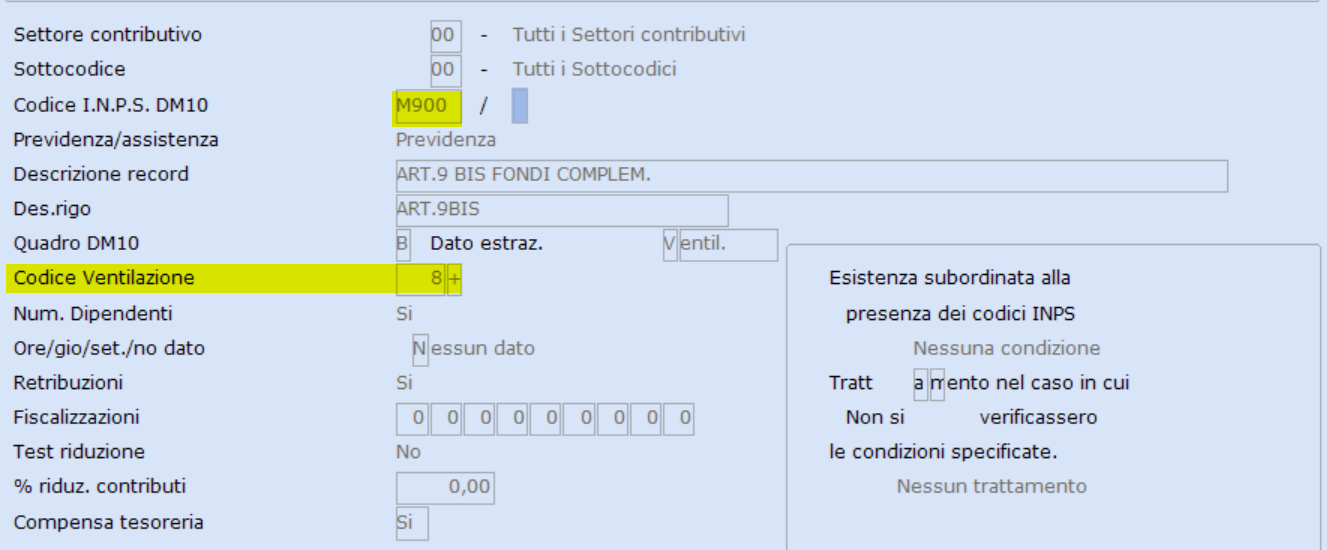Click the Des.rigo ART.9BIS field
Image resolution: width=1327 pixels, height=550 pixels.
[562, 210]
